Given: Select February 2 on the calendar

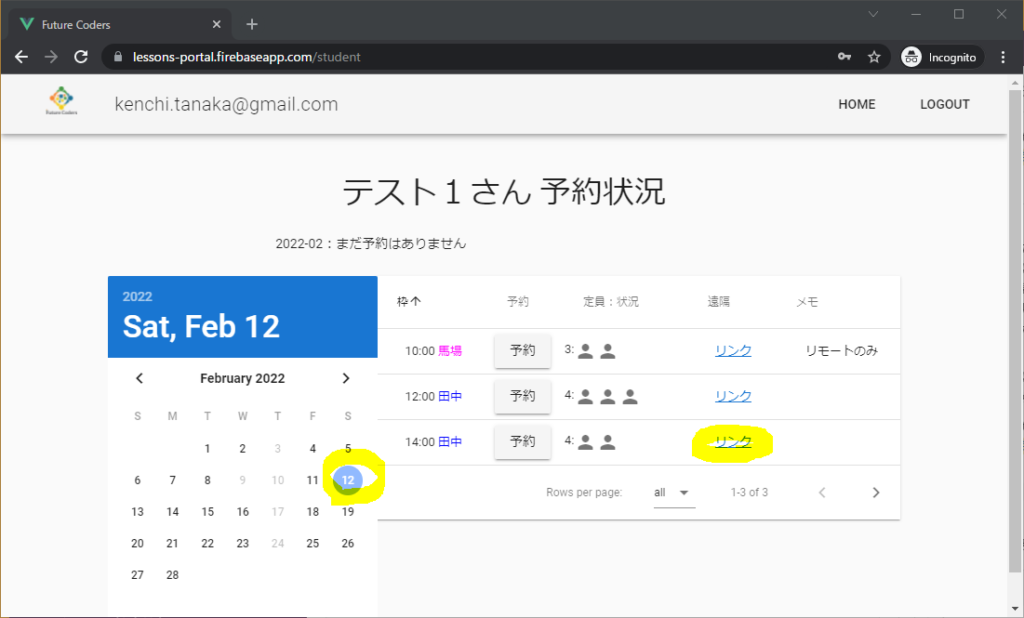Looking at the screenshot, I should pyautogui.click(x=242, y=449).
